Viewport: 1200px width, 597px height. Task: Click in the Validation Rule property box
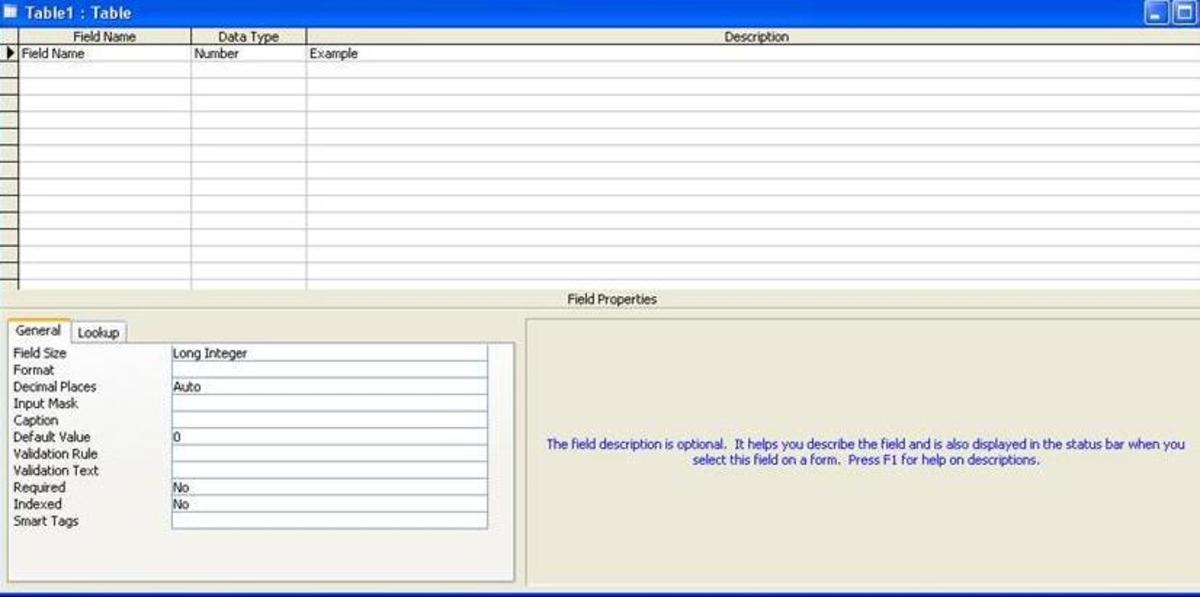pyautogui.click(x=329, y=454)
